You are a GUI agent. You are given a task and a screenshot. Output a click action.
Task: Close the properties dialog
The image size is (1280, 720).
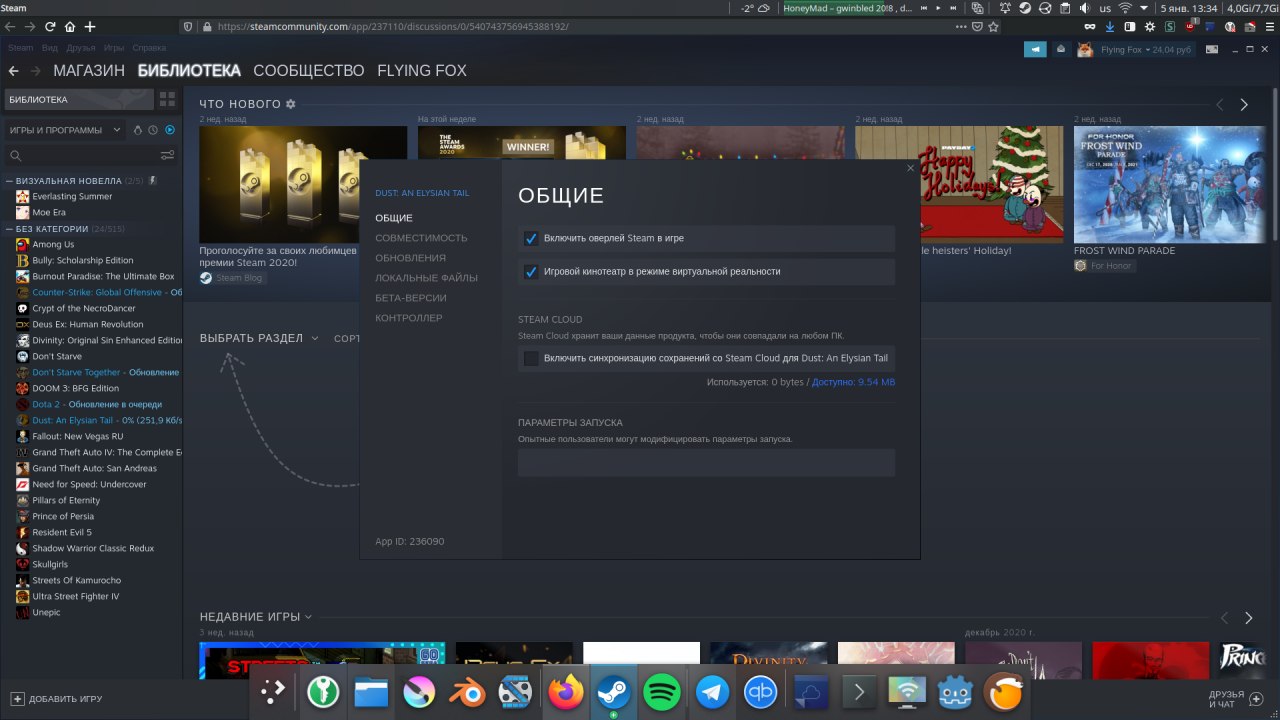point(910,168)
